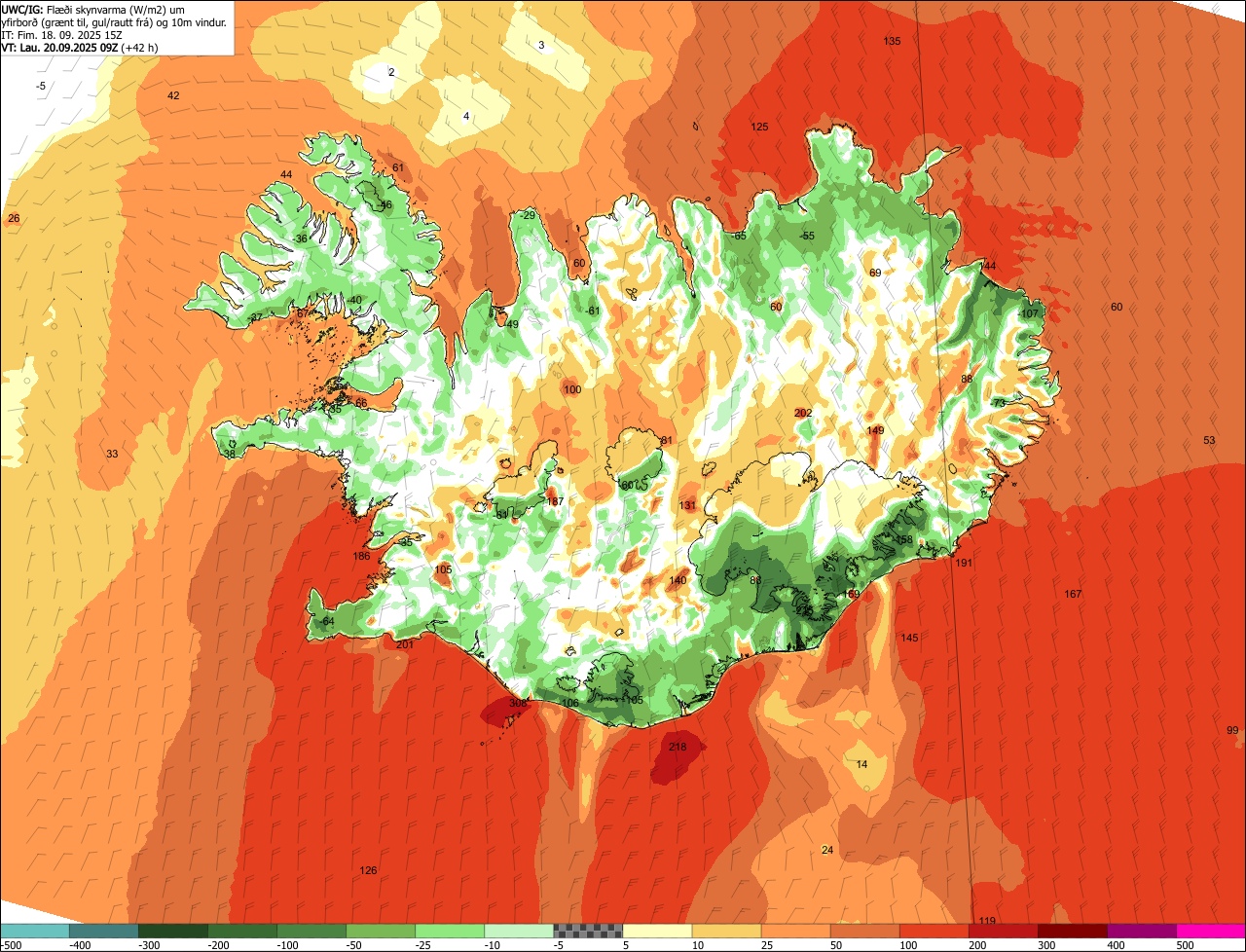1246x952 pixels.
Task: Pick the magenta above-500 legend swatch
Action: (1211, 931)
